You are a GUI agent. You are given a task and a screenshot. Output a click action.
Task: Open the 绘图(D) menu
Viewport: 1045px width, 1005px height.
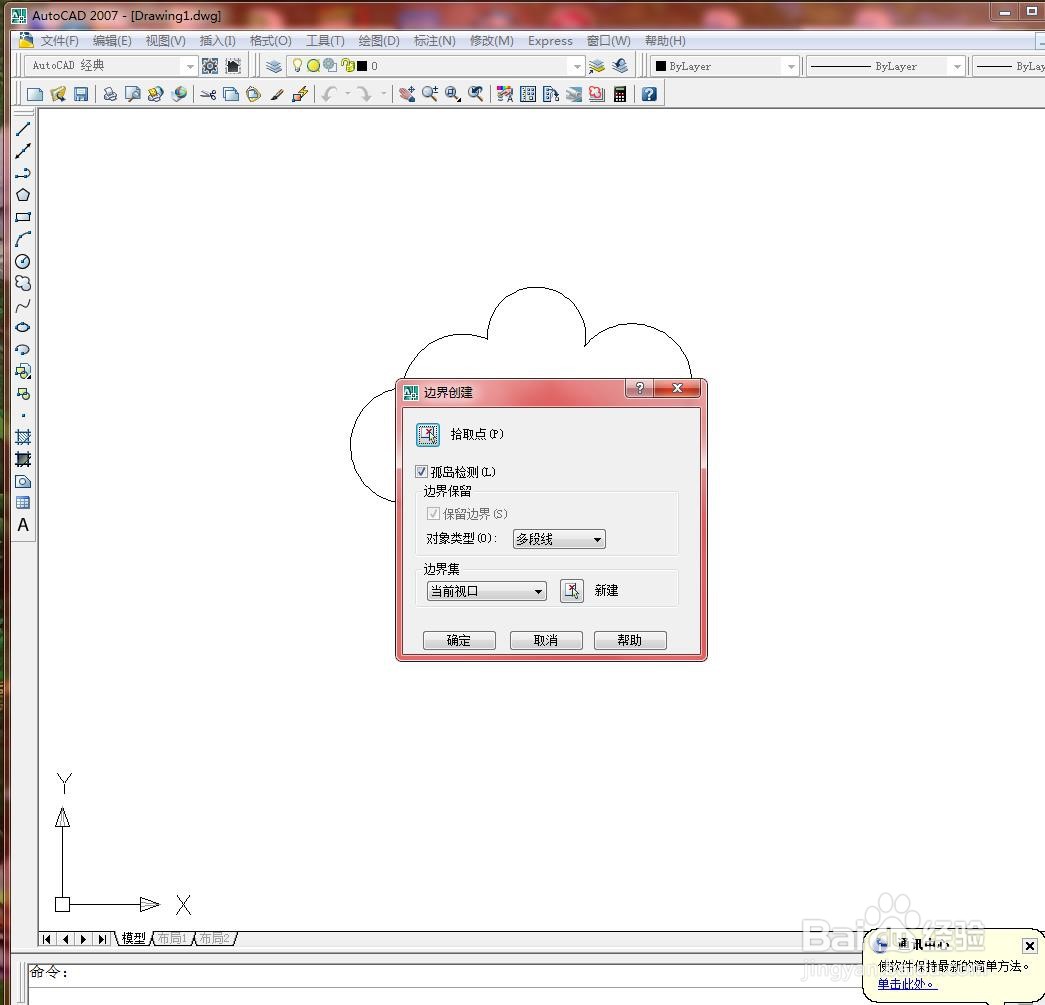379,41
